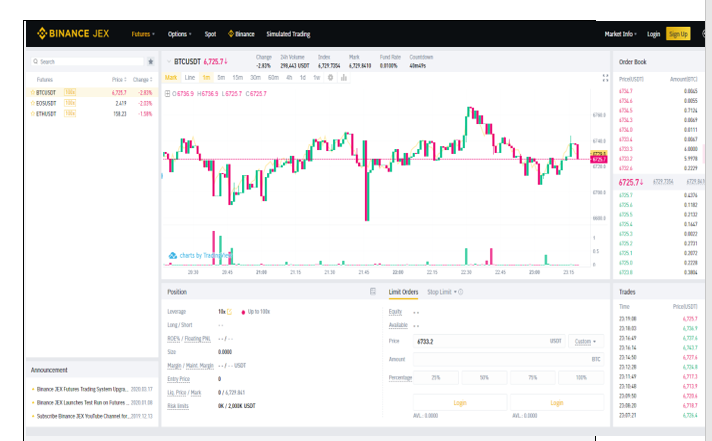The height and width of the screenshot is (441, 712).
Task: Star the EOSUSDT futures row
Action: click(32, 103)
